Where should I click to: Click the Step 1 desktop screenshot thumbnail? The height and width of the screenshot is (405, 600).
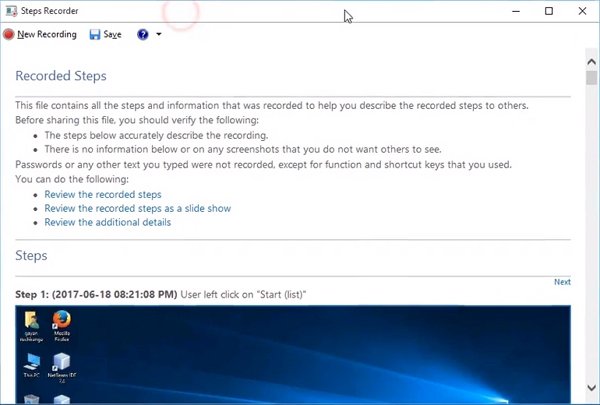tap(293, 354)
